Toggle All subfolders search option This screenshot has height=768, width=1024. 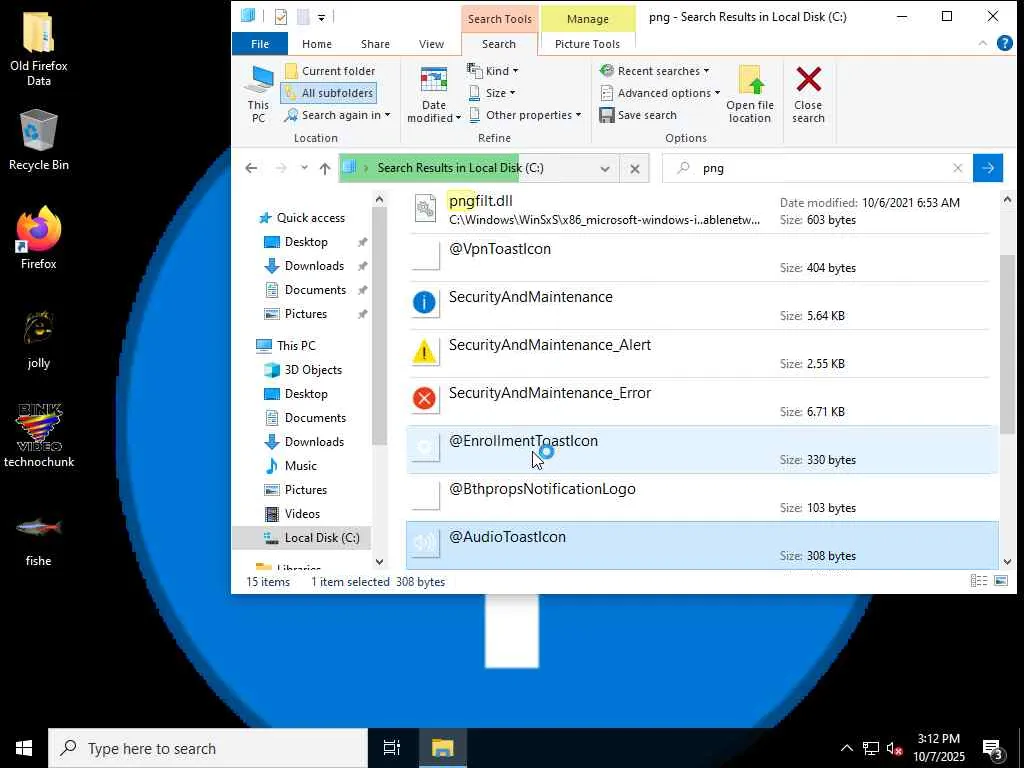[x=329, y=93]
